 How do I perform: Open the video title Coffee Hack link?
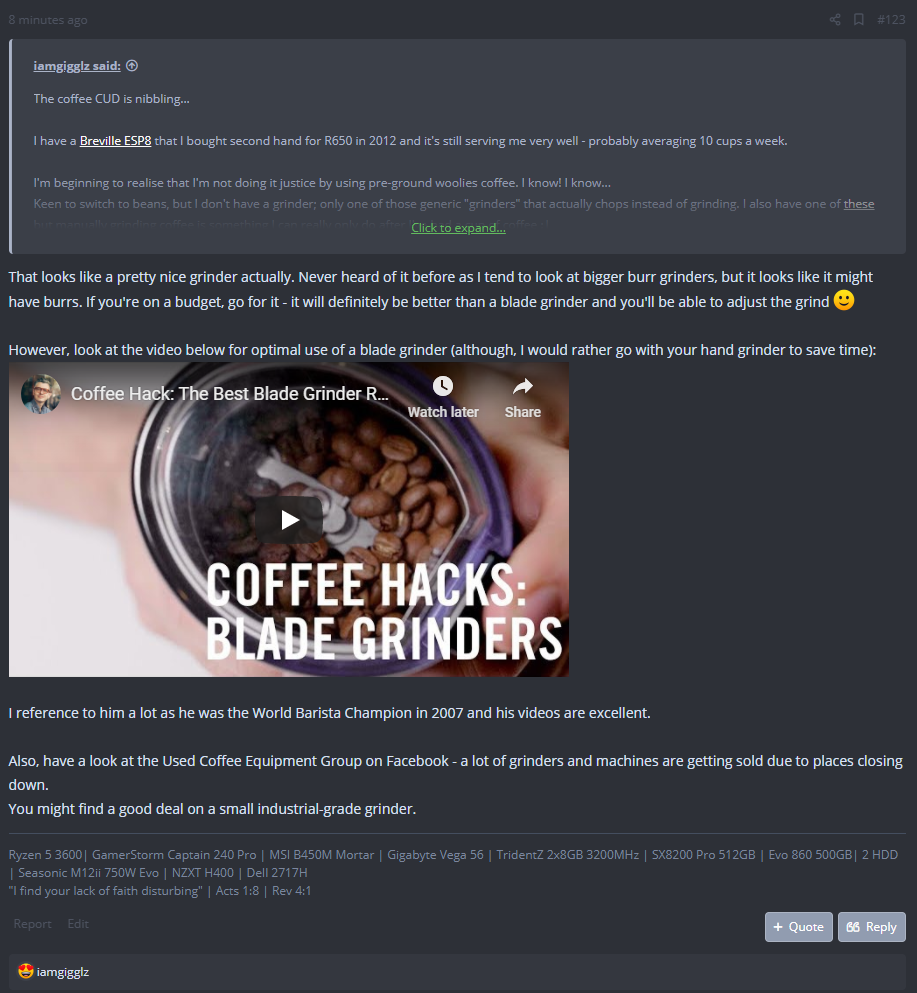pos(230,394)
